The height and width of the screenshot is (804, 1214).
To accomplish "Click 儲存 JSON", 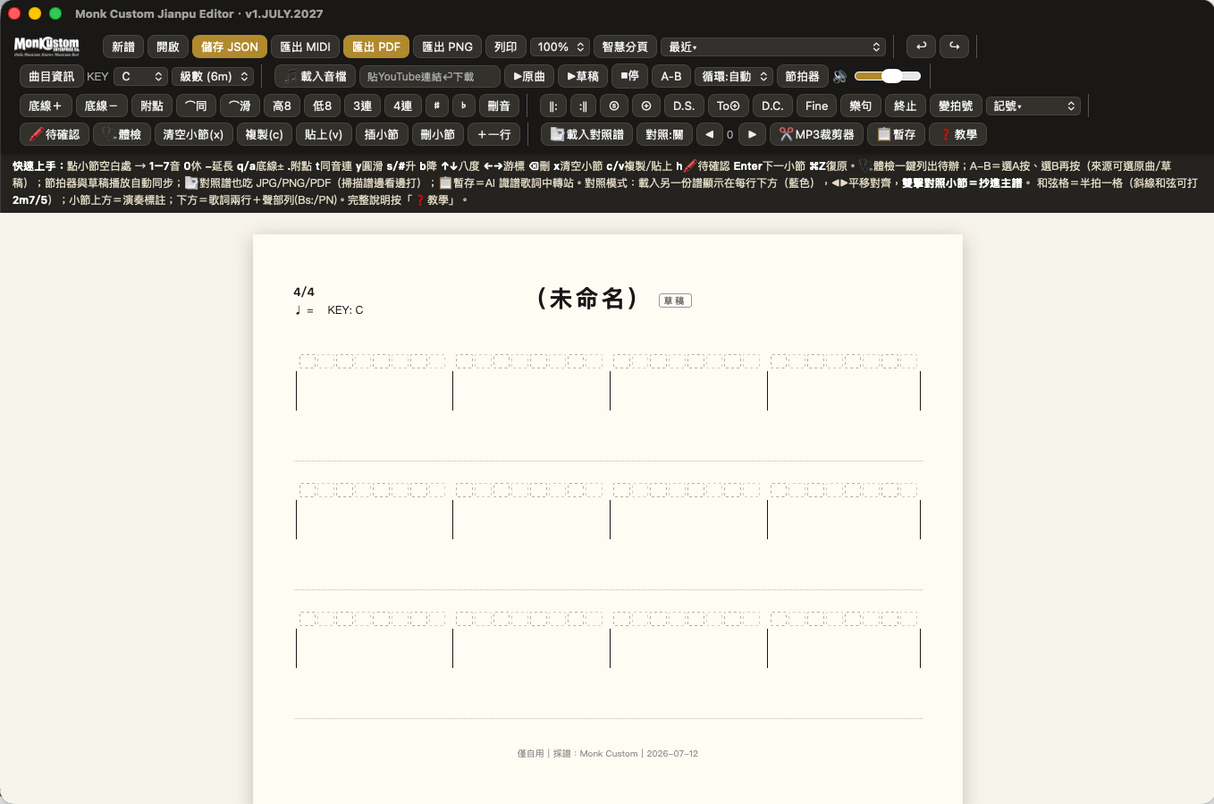I will coord(229,47).
